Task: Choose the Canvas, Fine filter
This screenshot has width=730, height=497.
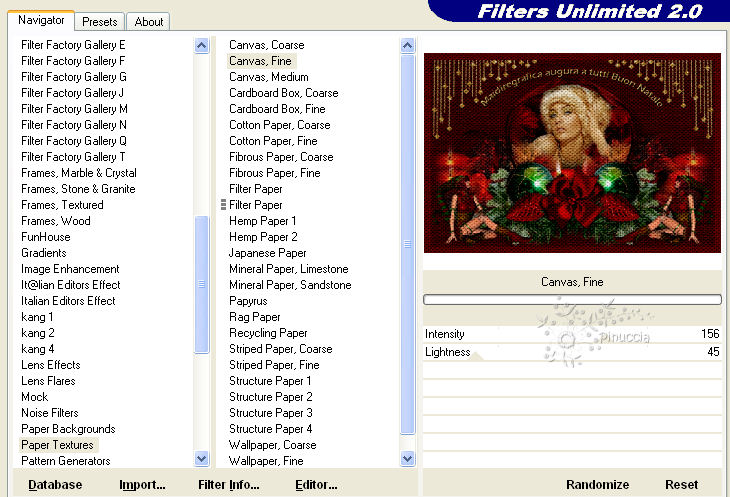Action: pyautogui.click(x=260, y=61)
